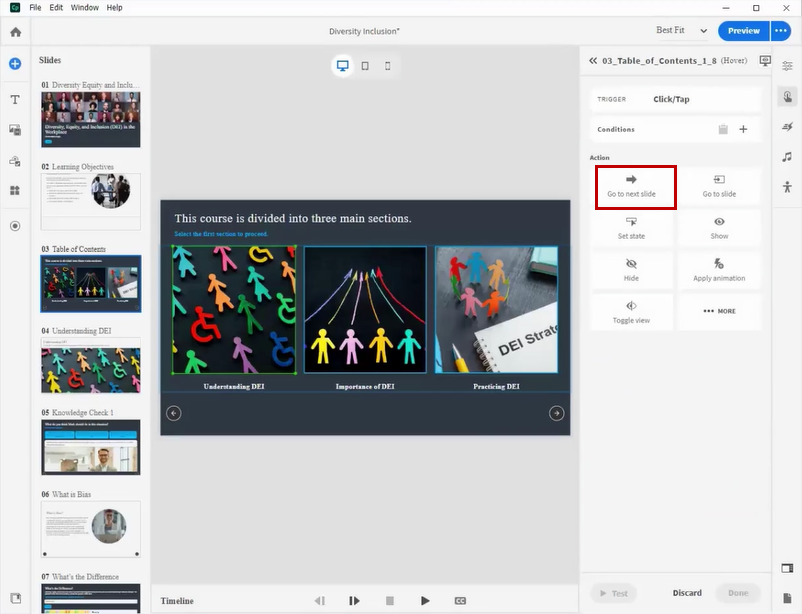The image size is (802, 614).
Task: Open the Trigger Click/Tap dropdown
Action: point(676,99)
